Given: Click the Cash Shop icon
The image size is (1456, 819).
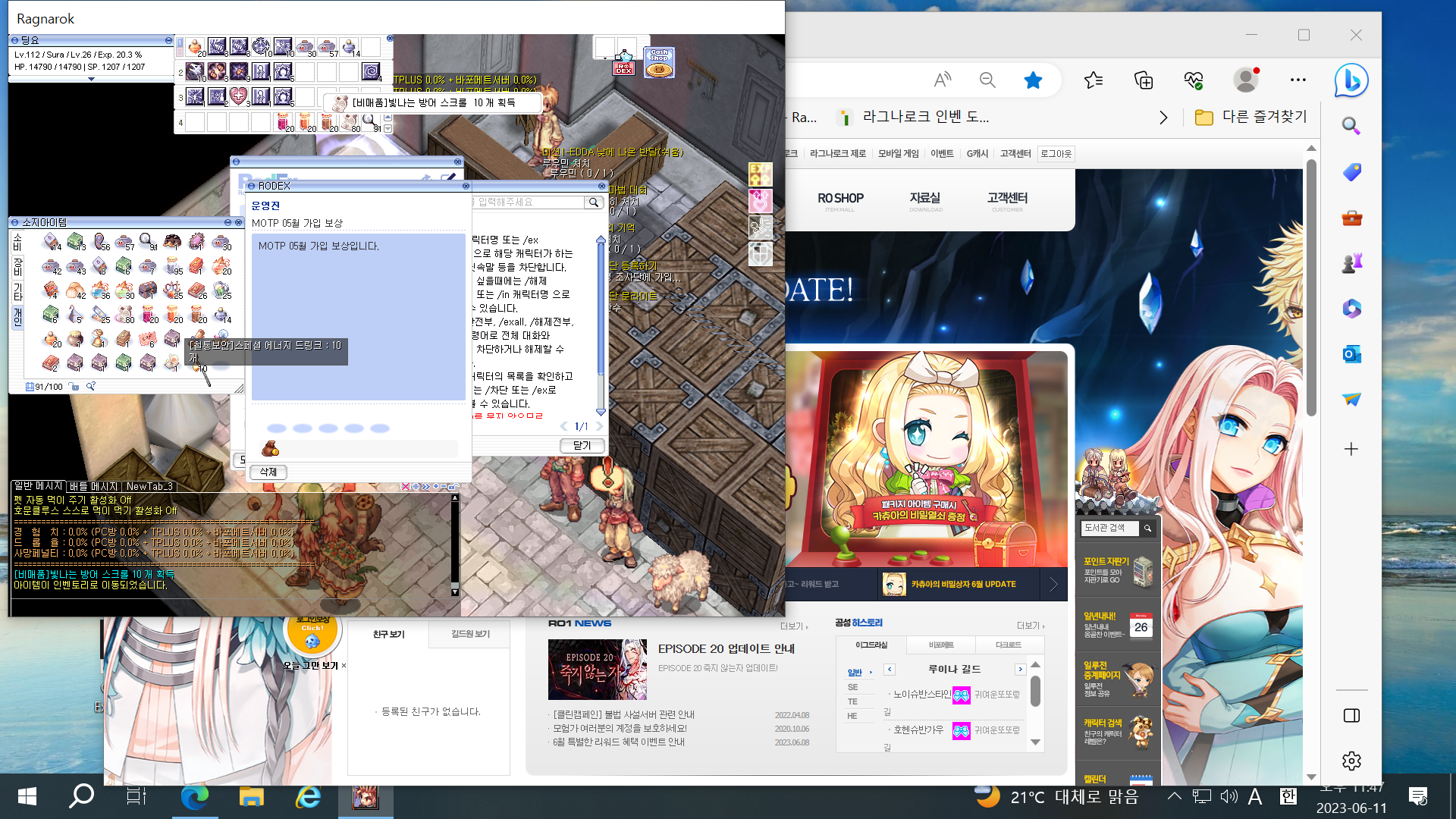Looking at the screenshot, I should point(658,63).
